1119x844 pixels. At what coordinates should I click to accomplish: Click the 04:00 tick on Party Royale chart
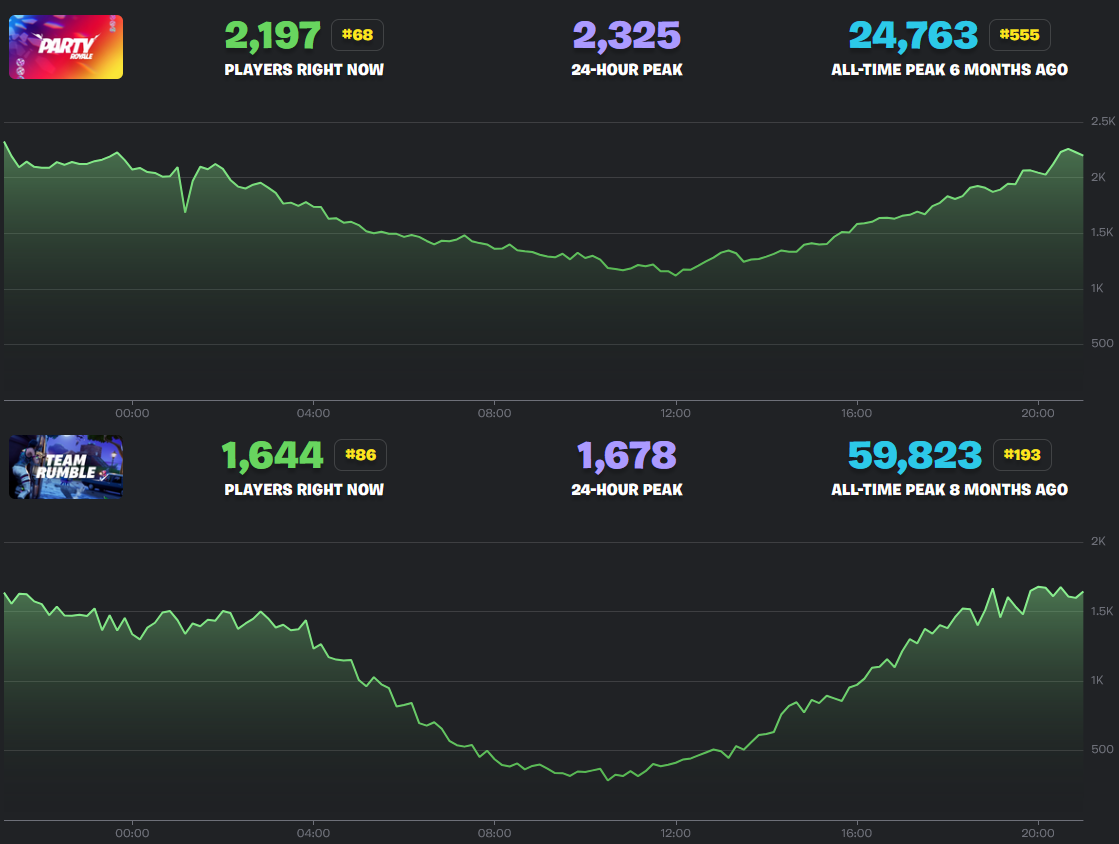tap(313, 413)
